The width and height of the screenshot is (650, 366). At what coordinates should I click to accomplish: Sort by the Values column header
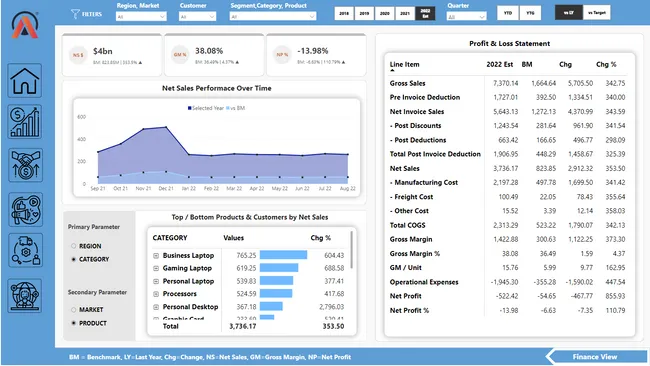pos(233,238)
